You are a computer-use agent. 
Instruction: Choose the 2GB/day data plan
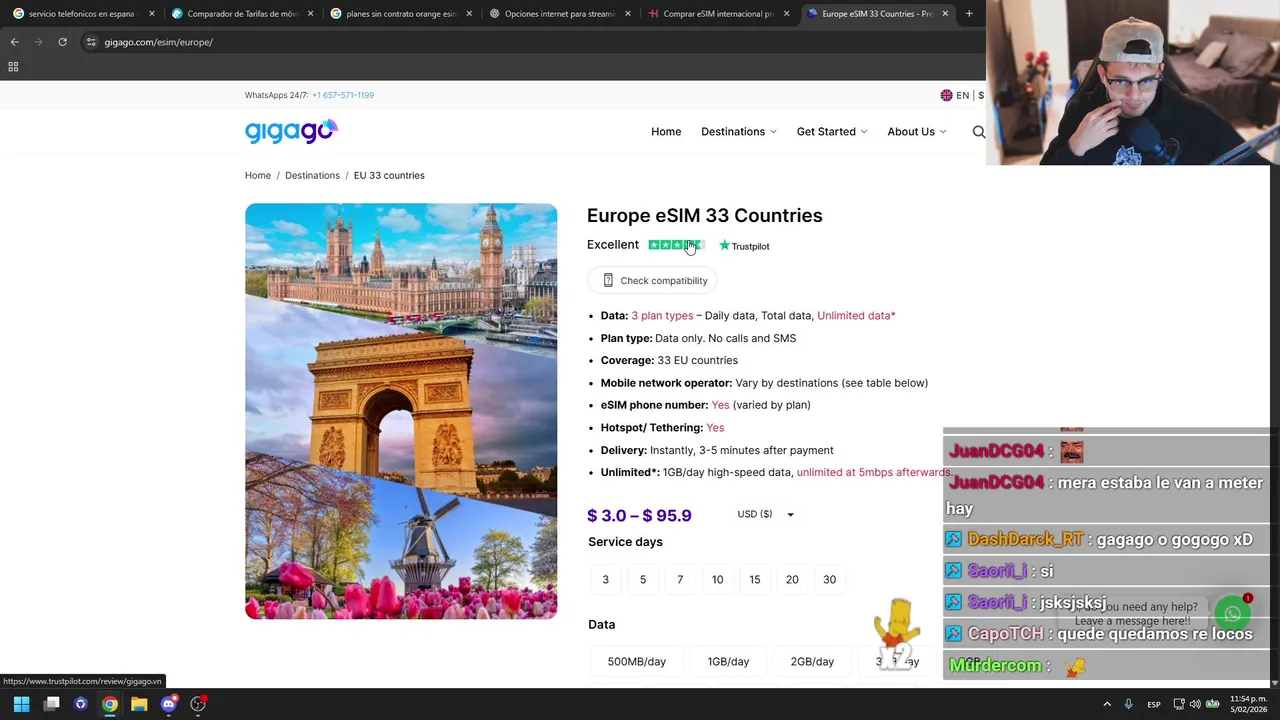click(812, 662)
